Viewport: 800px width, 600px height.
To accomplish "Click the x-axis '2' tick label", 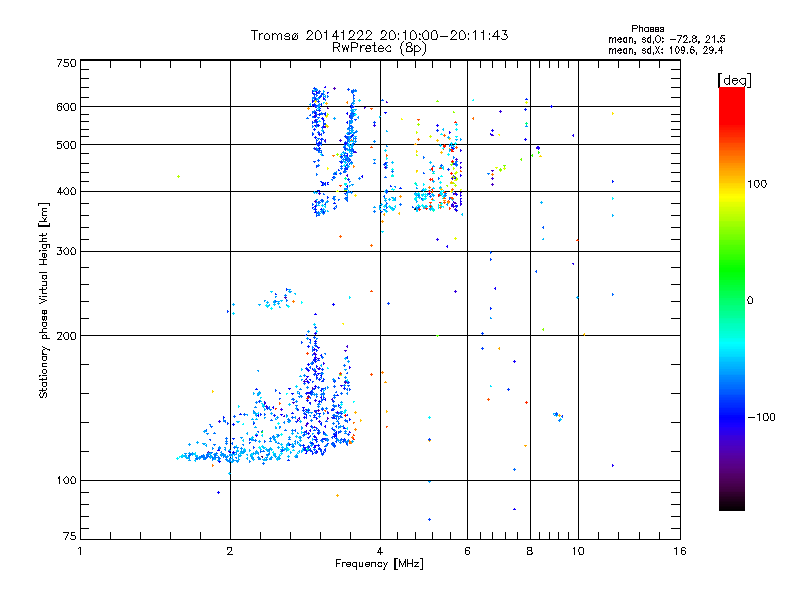I will coord(230,551).
